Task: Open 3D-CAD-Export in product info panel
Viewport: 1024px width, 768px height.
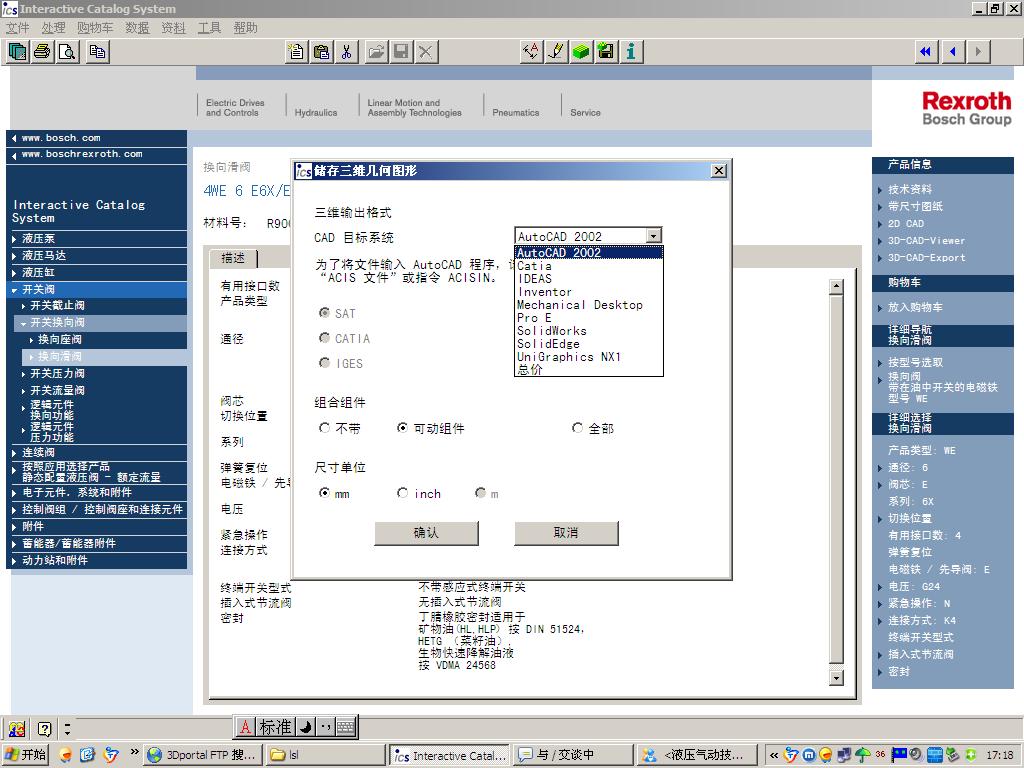Action: 926,258
